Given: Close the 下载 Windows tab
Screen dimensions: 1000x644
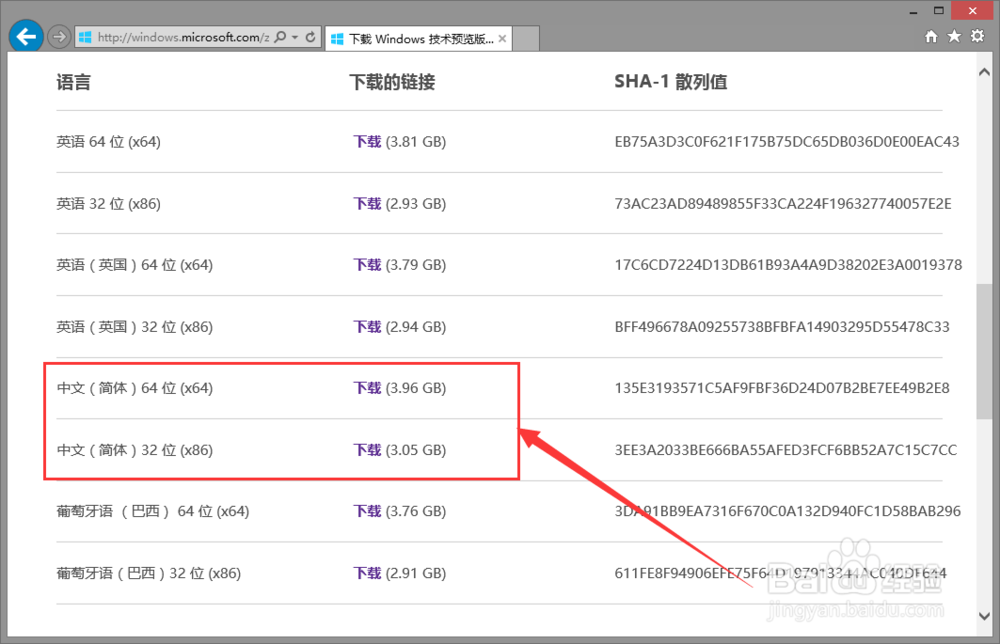Looking at the screenshot, I should 503,39.
